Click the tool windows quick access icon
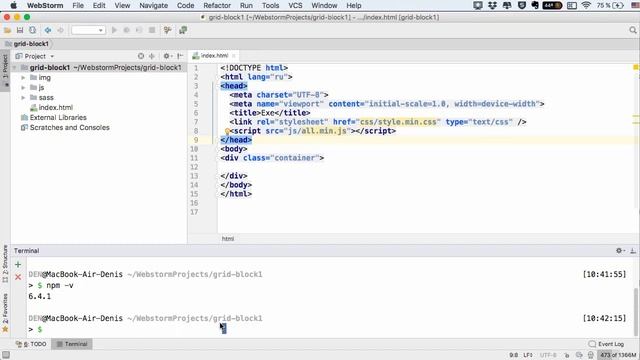 [x=6, y=355]
